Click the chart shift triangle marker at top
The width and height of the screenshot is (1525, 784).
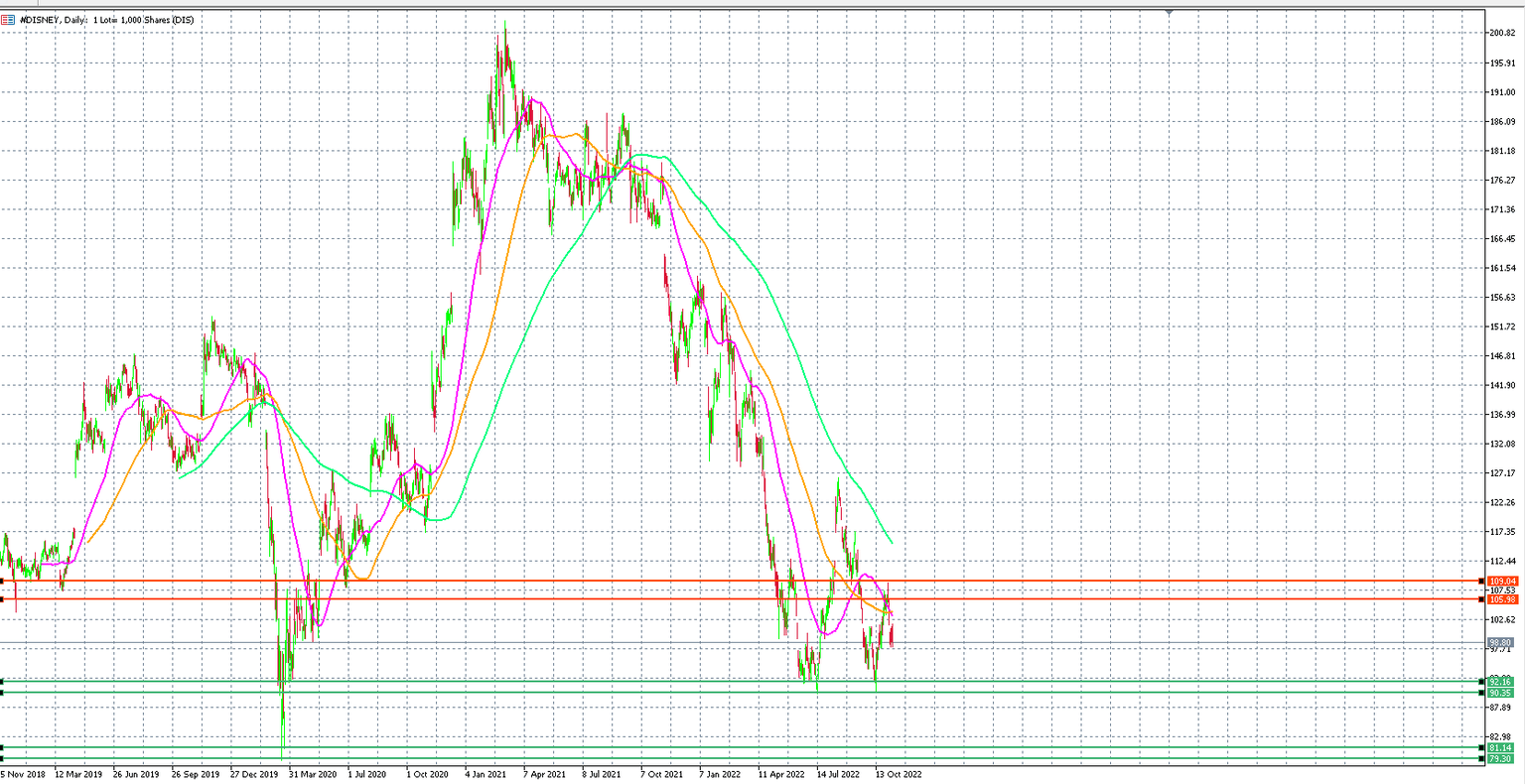tap(1169, 12)
